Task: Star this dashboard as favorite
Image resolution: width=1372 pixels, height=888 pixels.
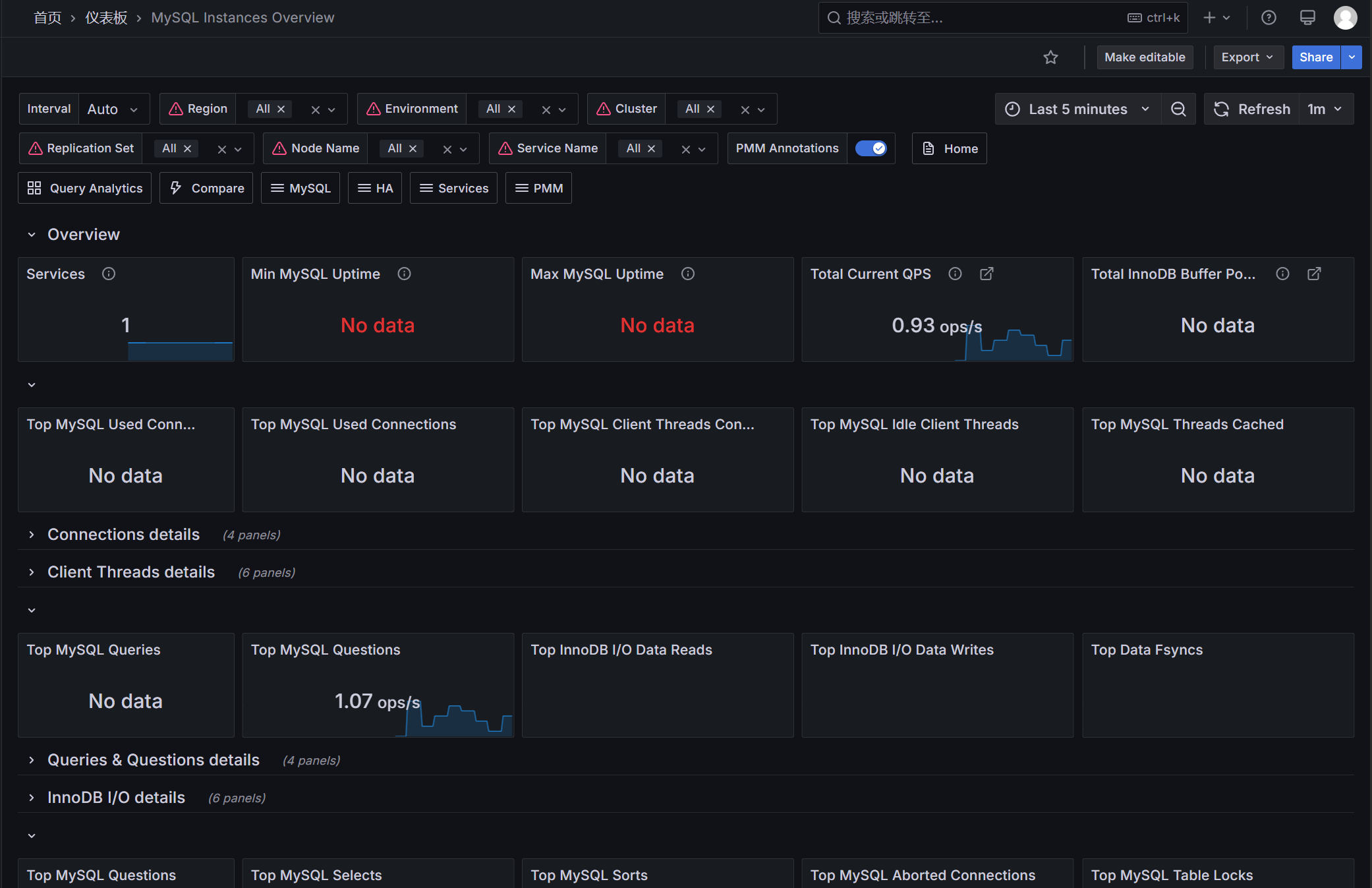Action: 1050,57
